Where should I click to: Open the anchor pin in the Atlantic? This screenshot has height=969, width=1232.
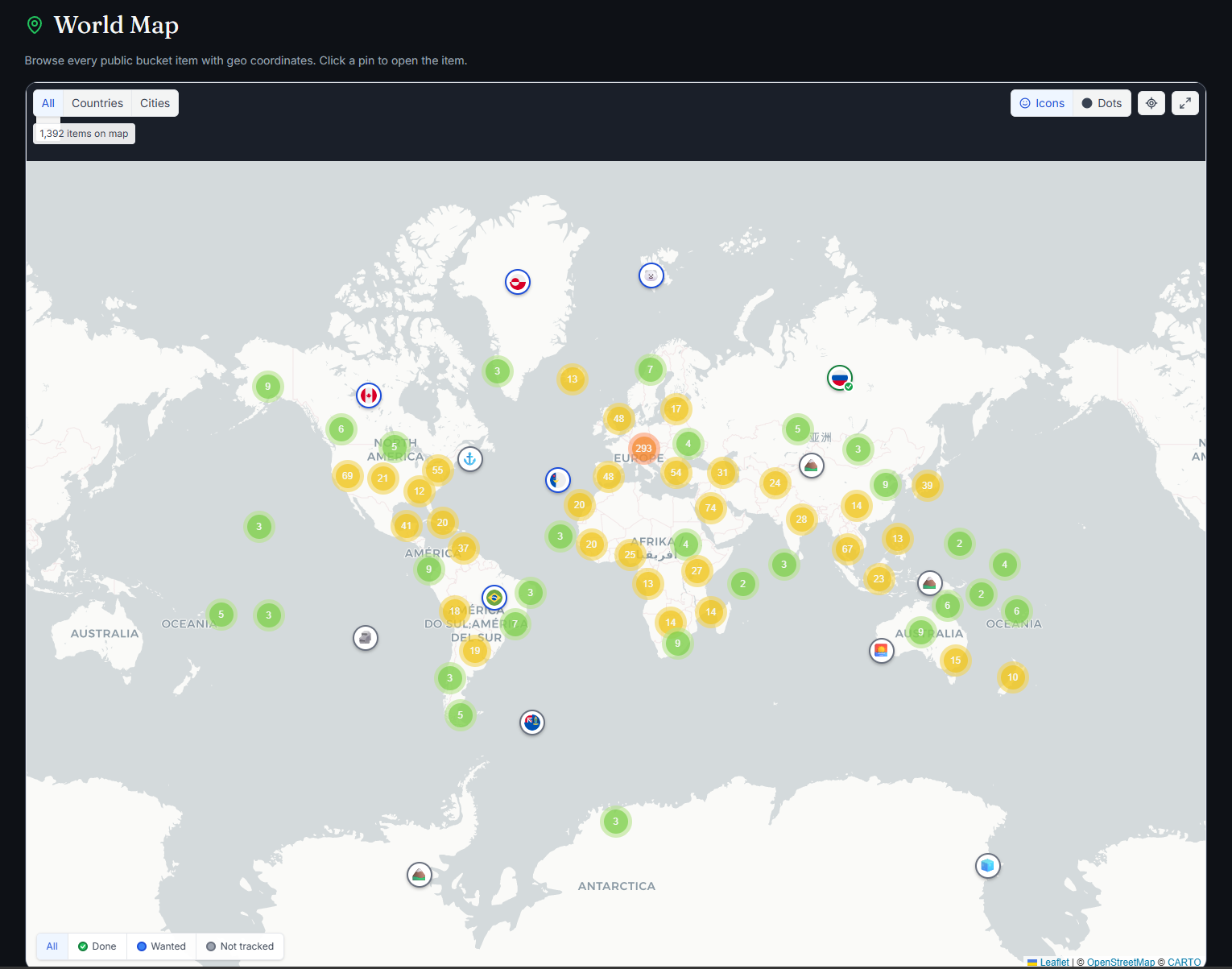pos(470,459)
